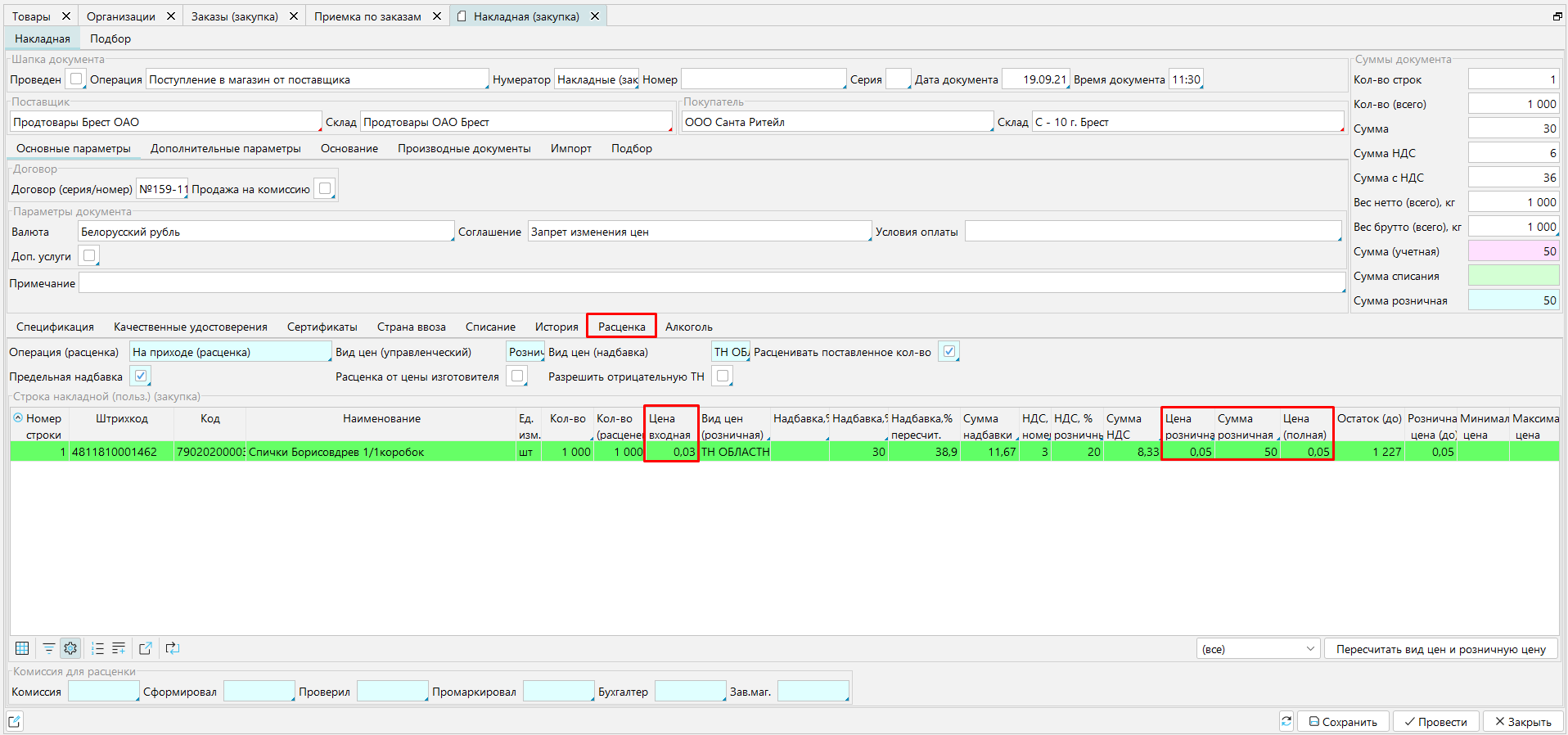The width and height of the screenshot is (1568, 735).
Task: Switch to the Спецификация tab
Action: [x=55, y=327]
